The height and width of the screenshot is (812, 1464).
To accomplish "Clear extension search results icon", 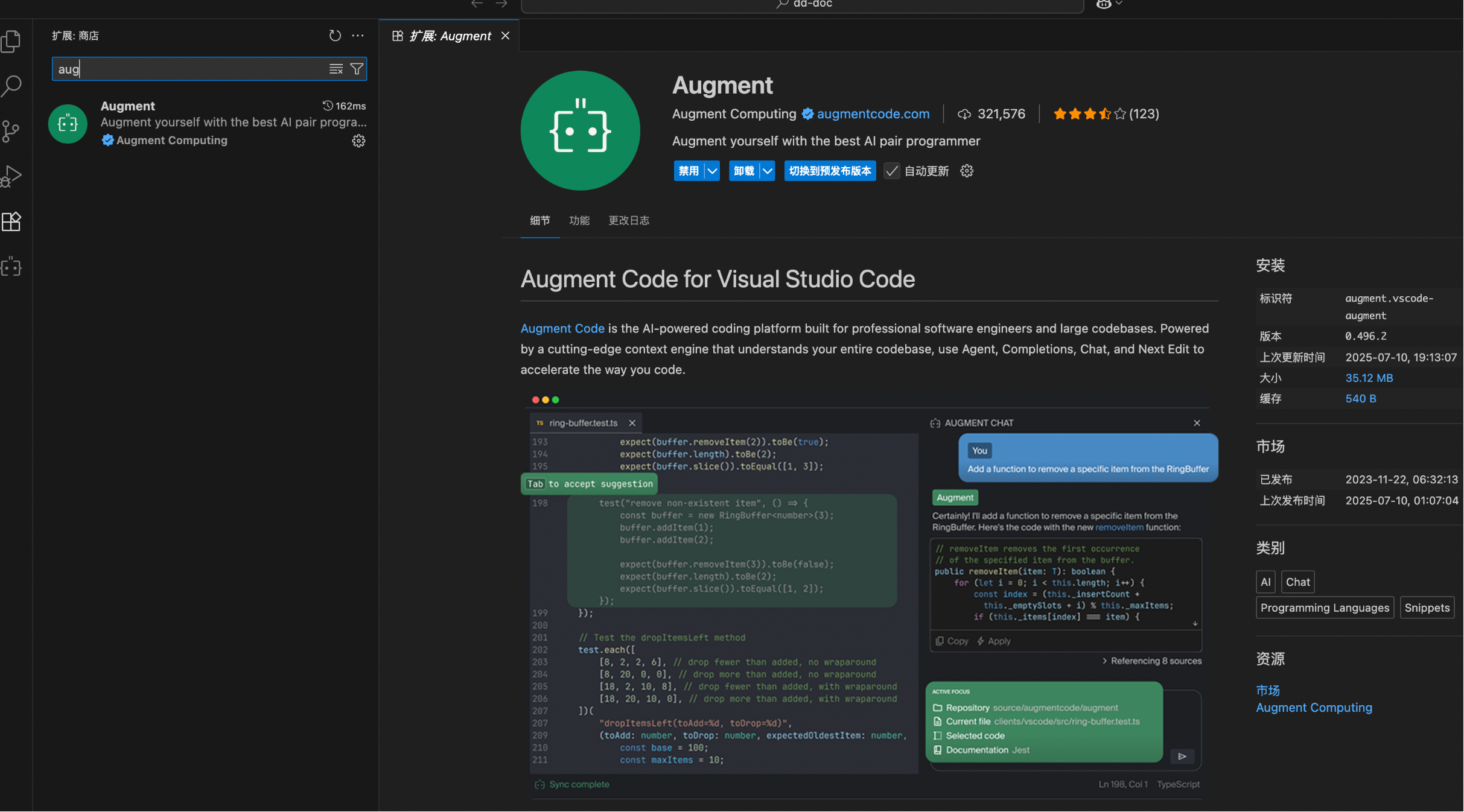I will tap(336, 69).
